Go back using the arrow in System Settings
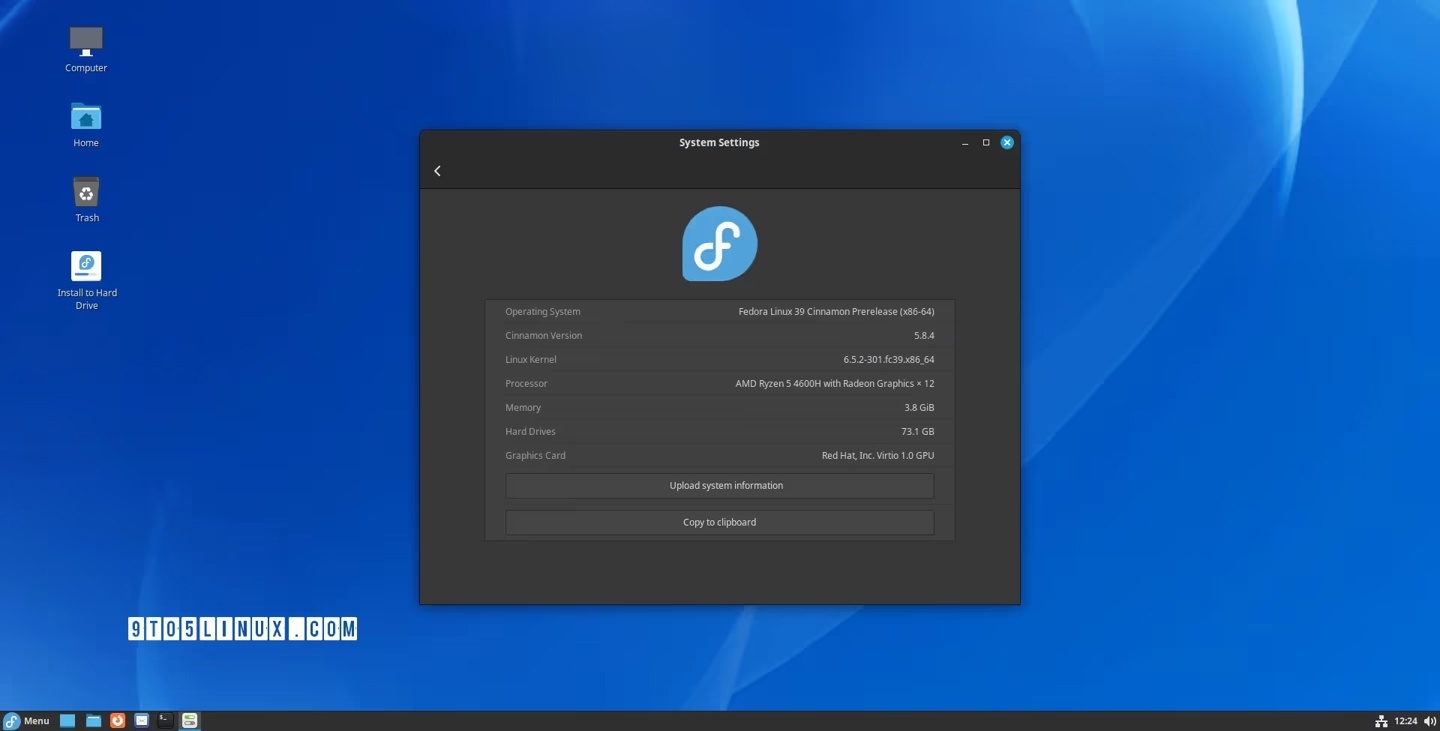The image size is (1440, 731). coord(437,171)
